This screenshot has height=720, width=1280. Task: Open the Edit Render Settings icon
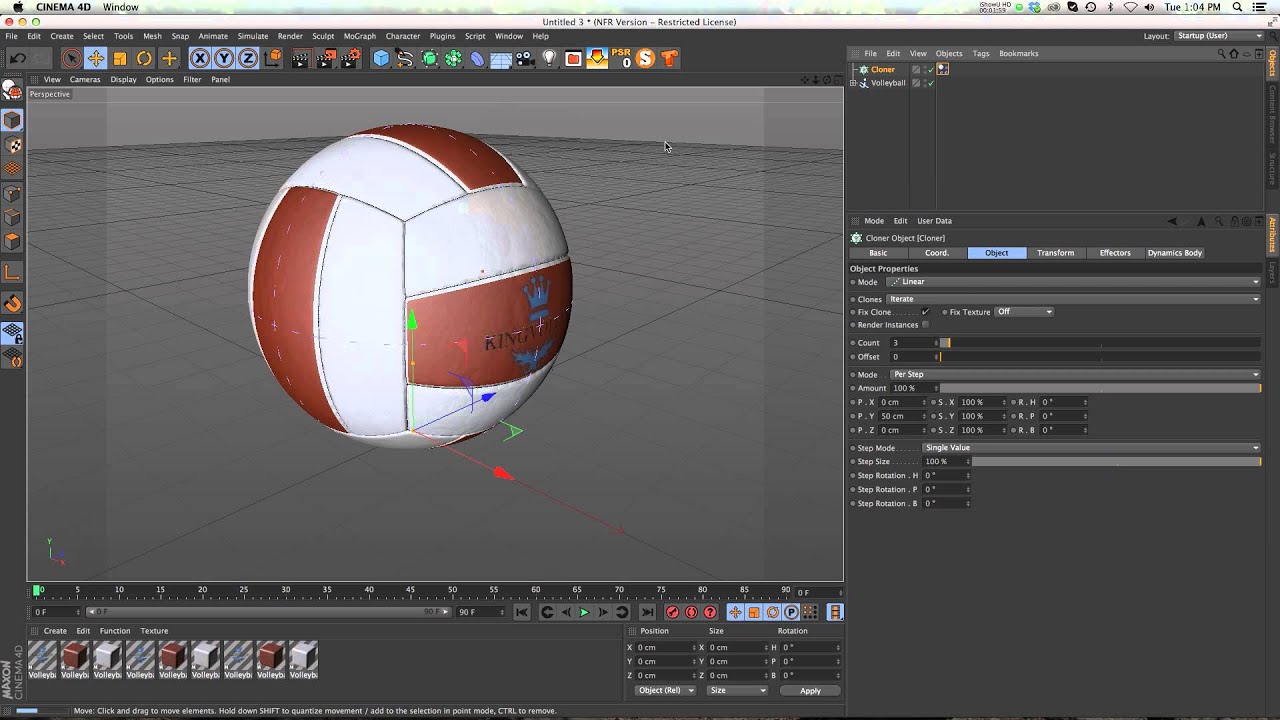[x=350, y=59]
